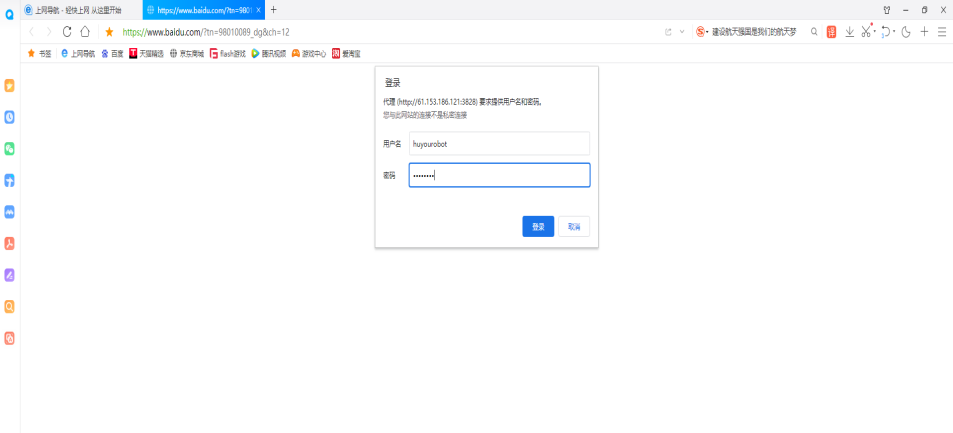Click the orange bookmark star beside the address
The height and width of the screenshot is (433, 953).
pyautogui.click(x=109, y=32)
